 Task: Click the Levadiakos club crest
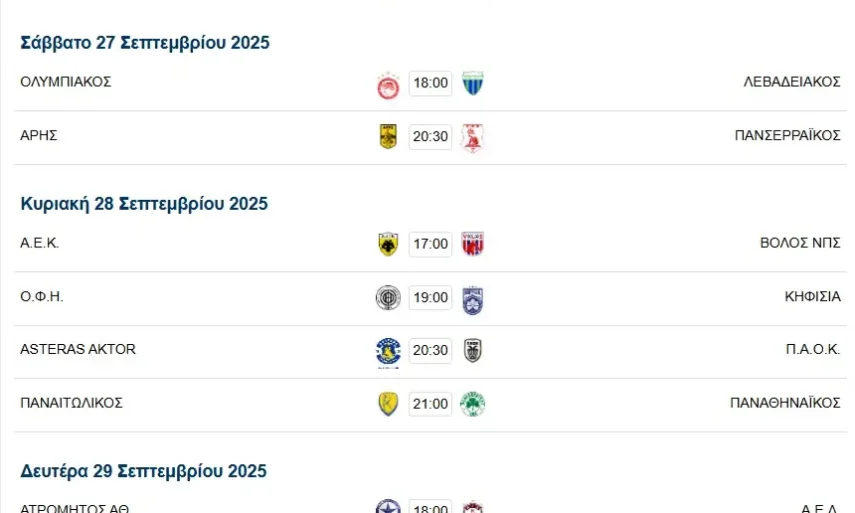(x=473, y=84)
